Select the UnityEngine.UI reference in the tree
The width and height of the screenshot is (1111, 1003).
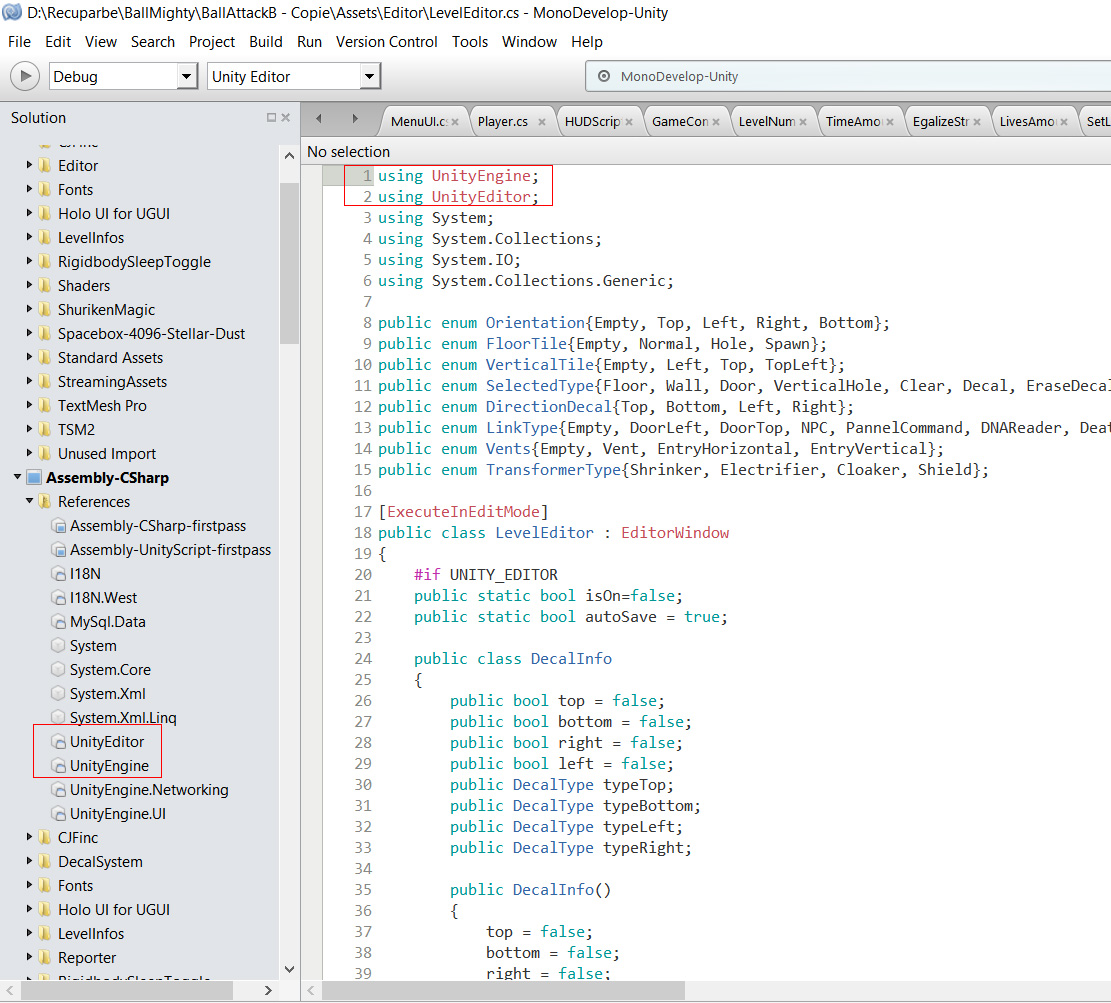point(119,813)
